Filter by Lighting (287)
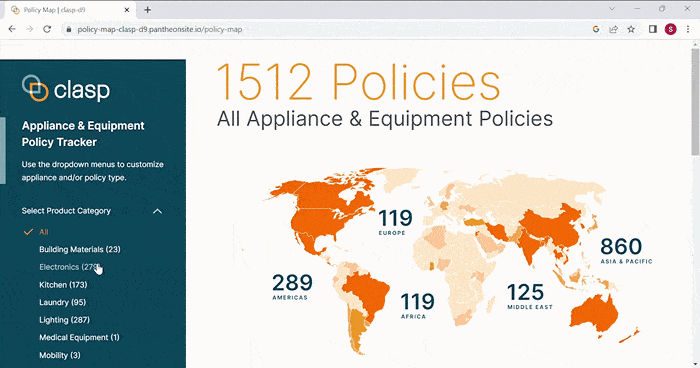This screenshot has width=700, height=368. [64, 320]
